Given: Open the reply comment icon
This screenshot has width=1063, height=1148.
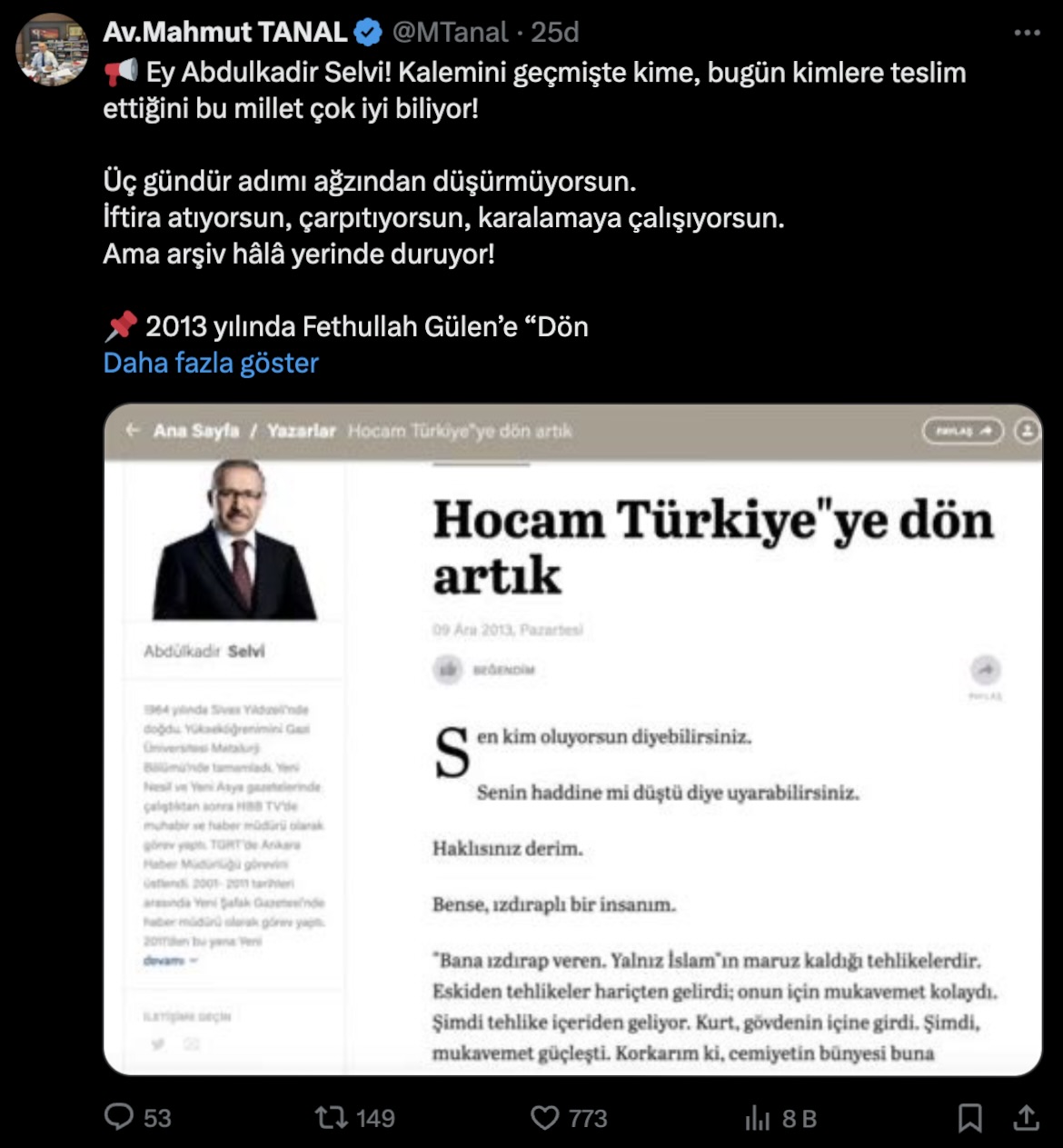Looking at the screenshot, I should pos(119,1116).
